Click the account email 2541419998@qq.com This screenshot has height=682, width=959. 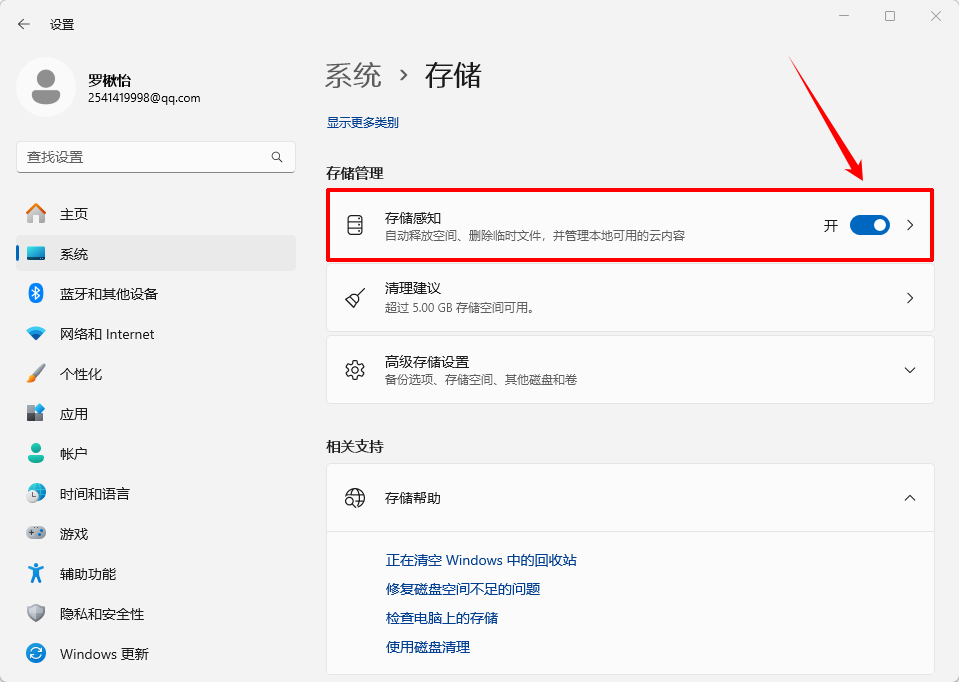[144, 98]
